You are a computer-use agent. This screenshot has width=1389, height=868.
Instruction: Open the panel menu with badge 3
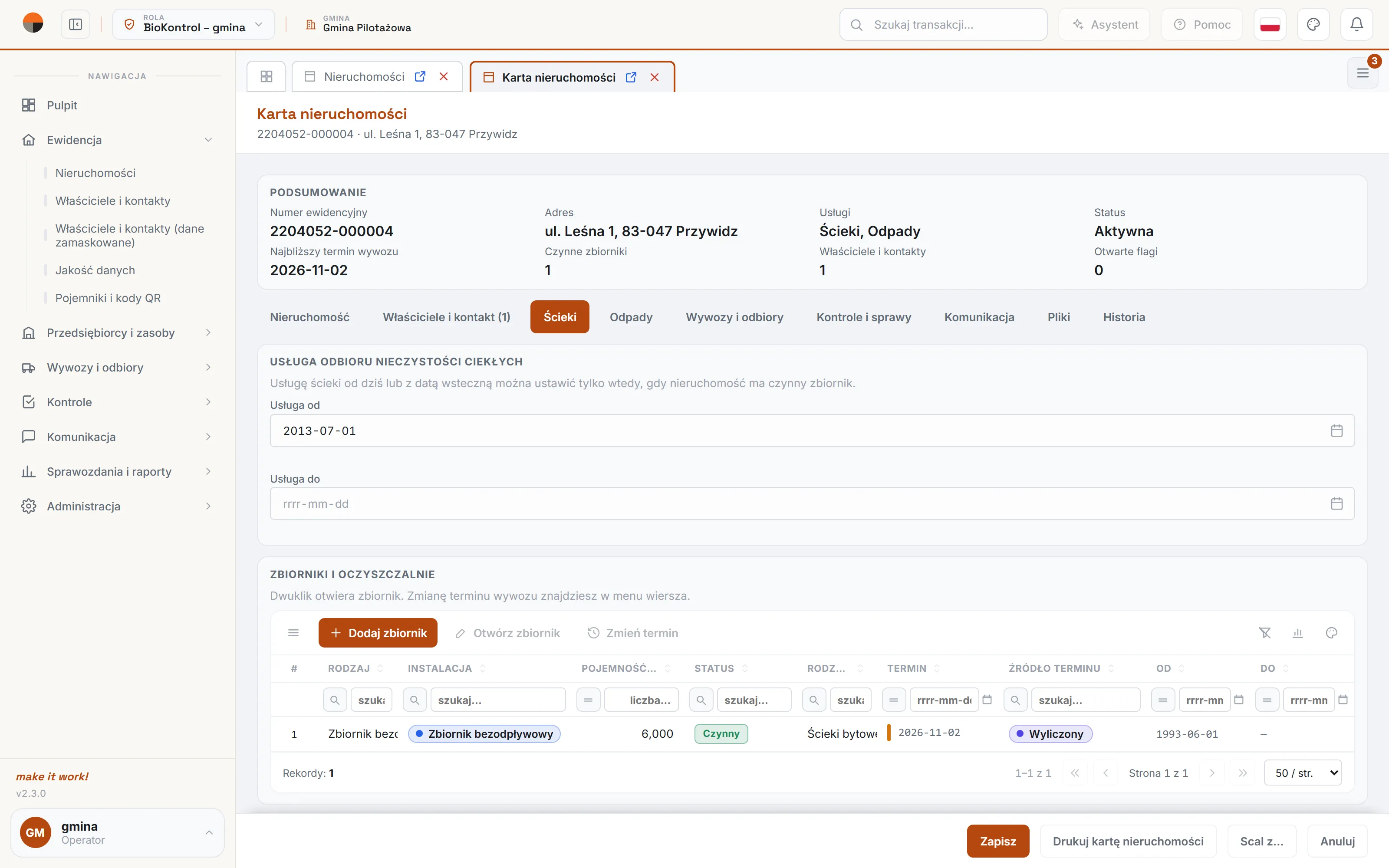[1363, 73]
